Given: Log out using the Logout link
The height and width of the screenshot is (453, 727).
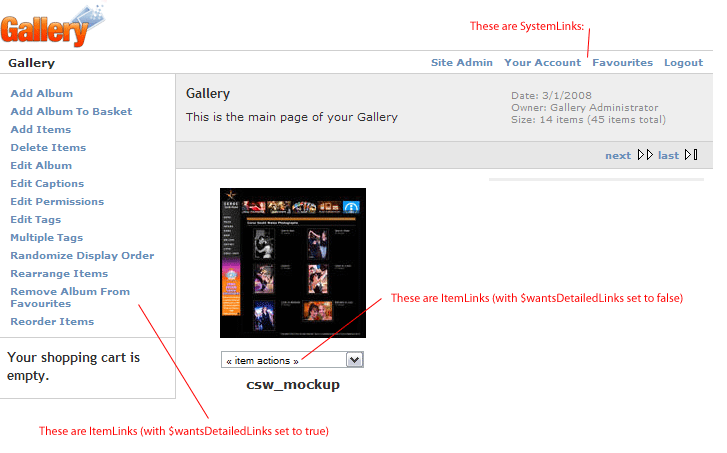Looking at the screenshot, I should 683,62.
